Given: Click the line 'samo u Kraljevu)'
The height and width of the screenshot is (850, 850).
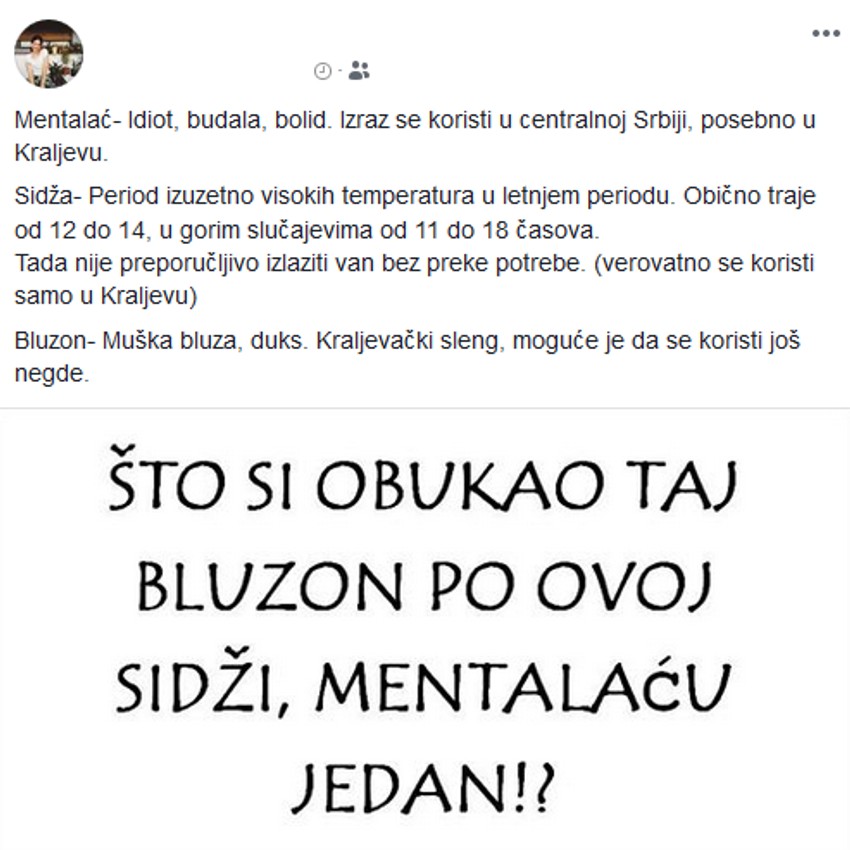Looking at the screenshot, I should [106, 297].
